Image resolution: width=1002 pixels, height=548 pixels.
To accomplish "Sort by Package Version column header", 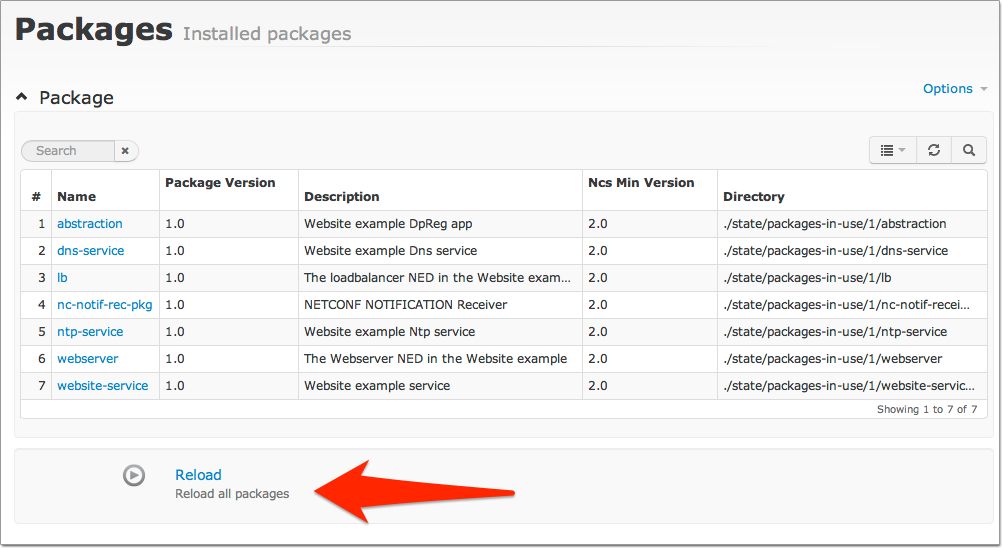I will click(x=220, y=183).
